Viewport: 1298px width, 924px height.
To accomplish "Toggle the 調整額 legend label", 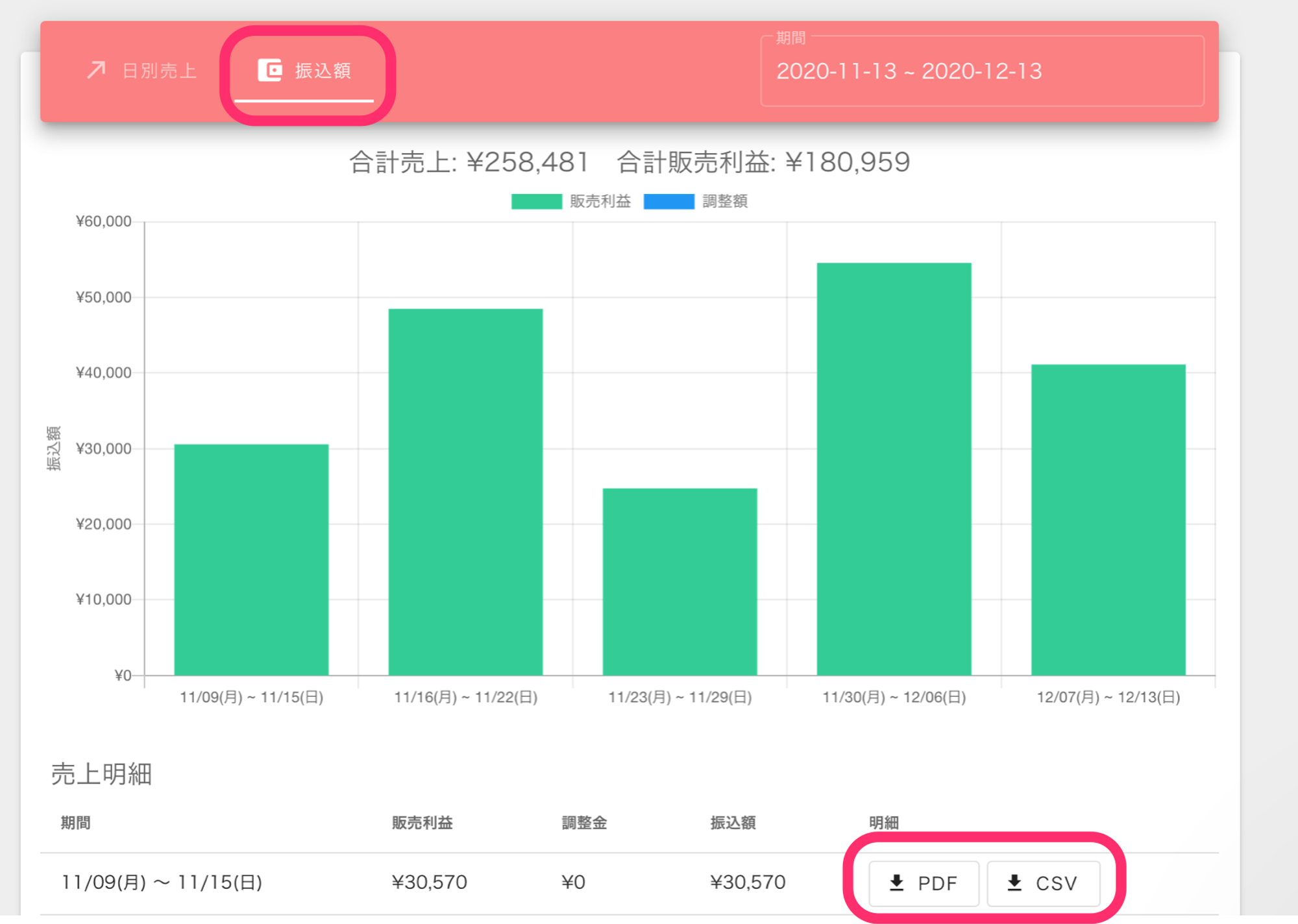I will pyautogui.click(x=724, y=202).
